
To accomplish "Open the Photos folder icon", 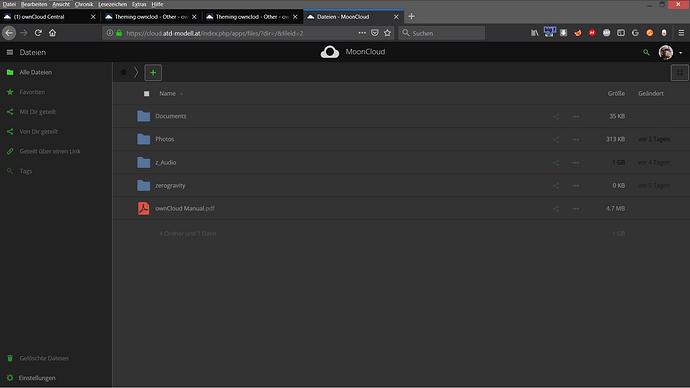I will (x=143, y=139).
